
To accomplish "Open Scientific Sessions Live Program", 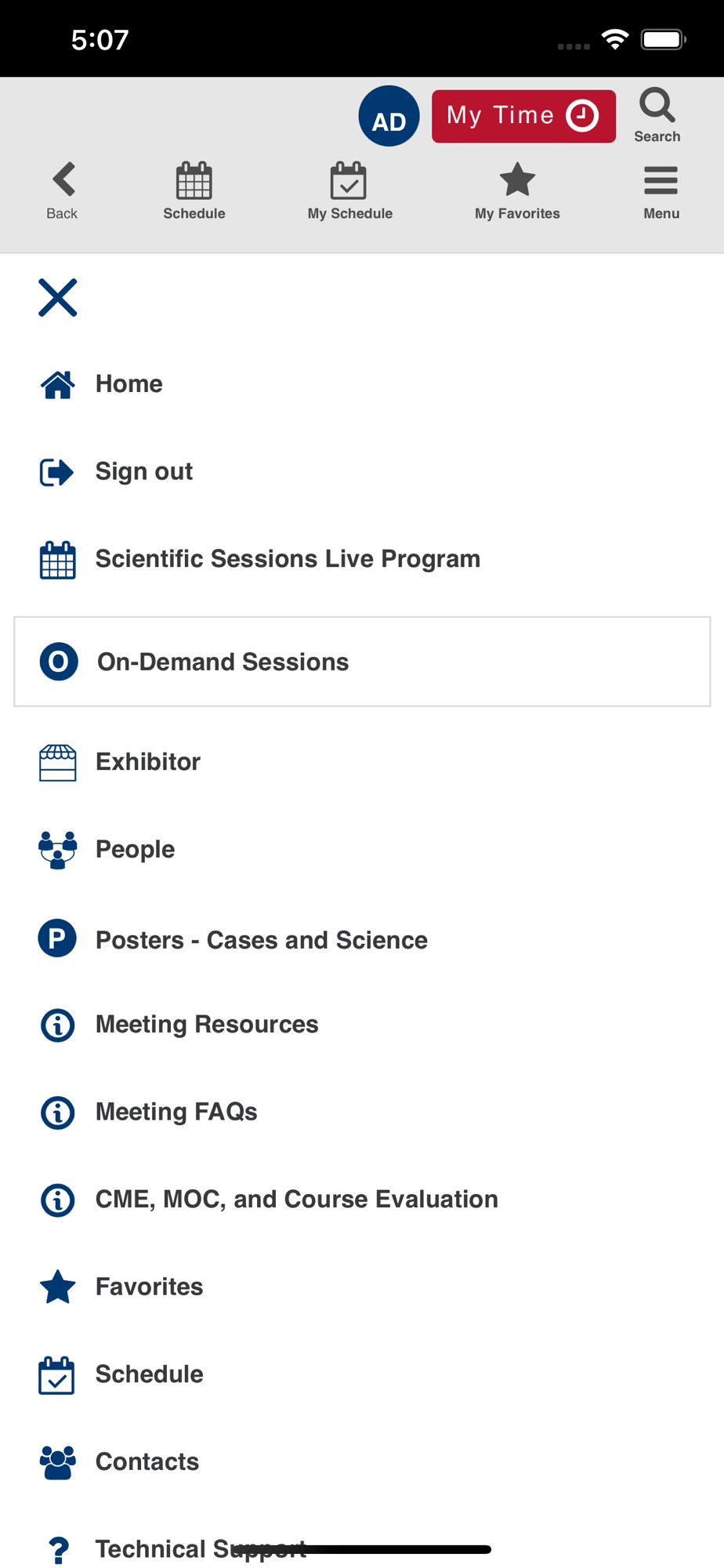I will (362, 559).
